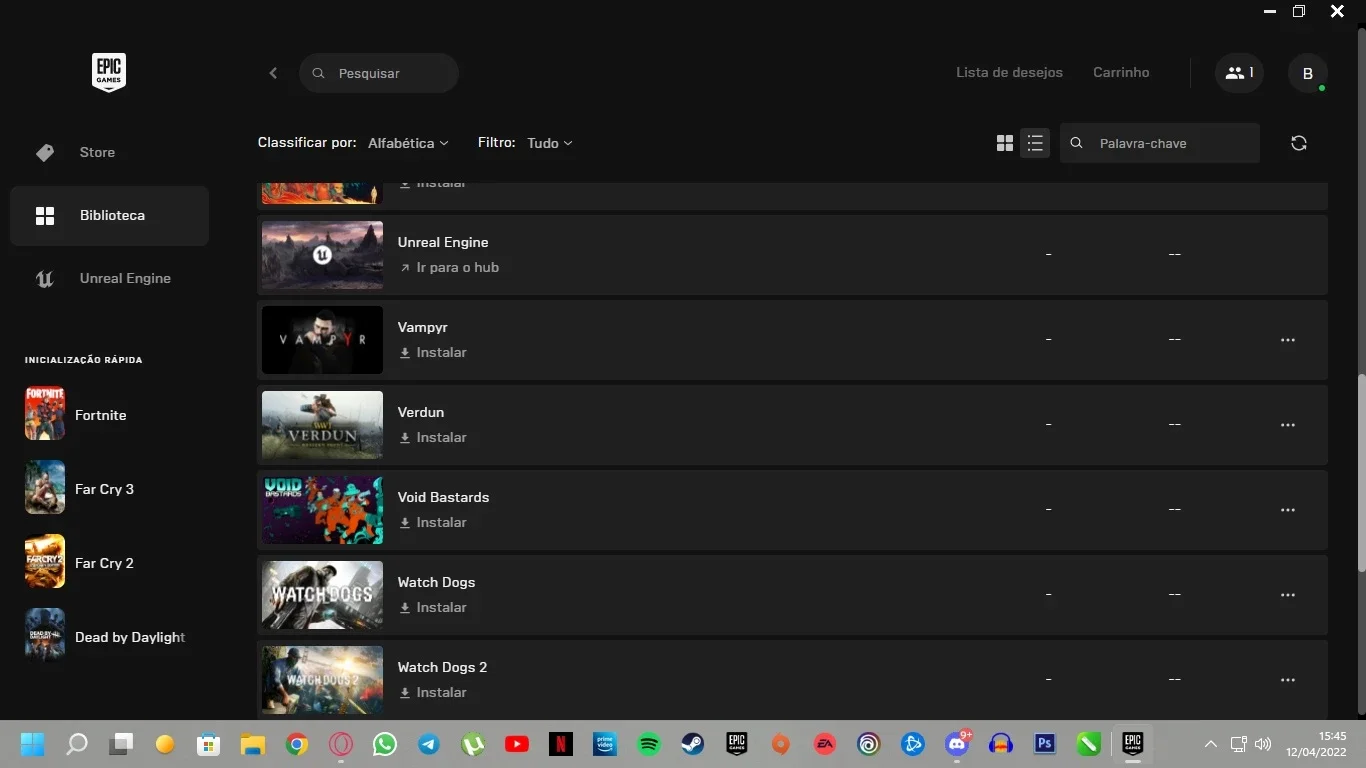Switch to list view layout

point(1035,143)
